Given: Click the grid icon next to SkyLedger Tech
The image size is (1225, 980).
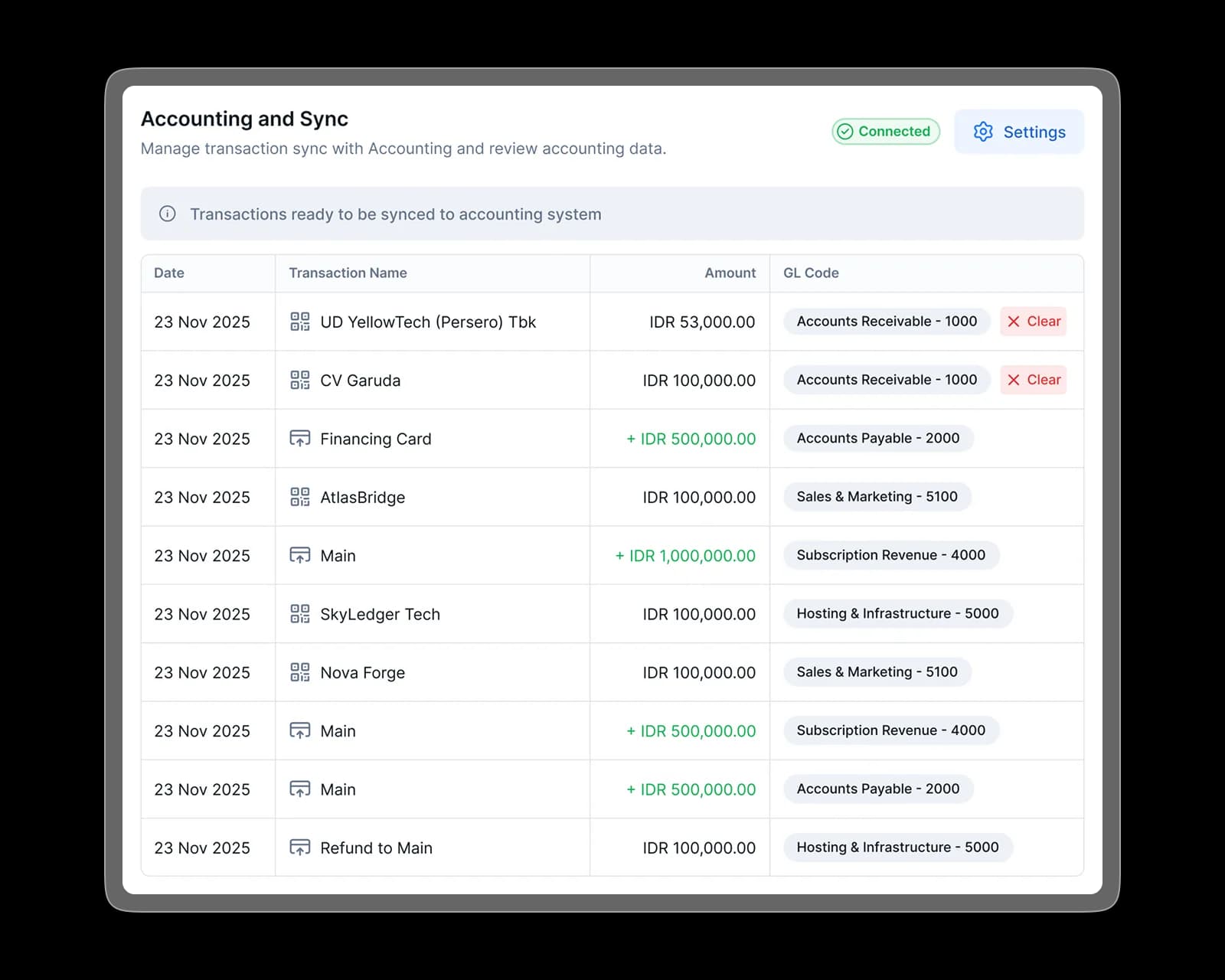Looking at the screenshot, I should 301,613.
